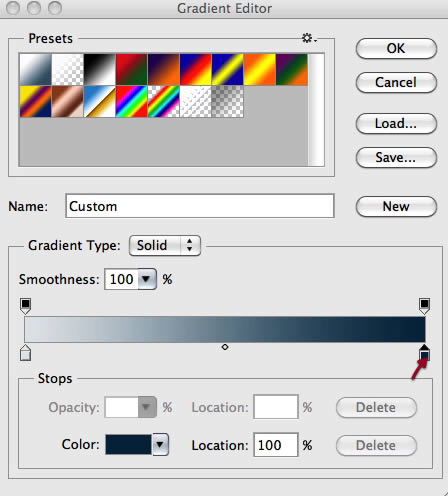Click the dark navy Color swatch
The height and width of the screenshot is (496, 448).
pyautogui.click(x=128, y=445)
